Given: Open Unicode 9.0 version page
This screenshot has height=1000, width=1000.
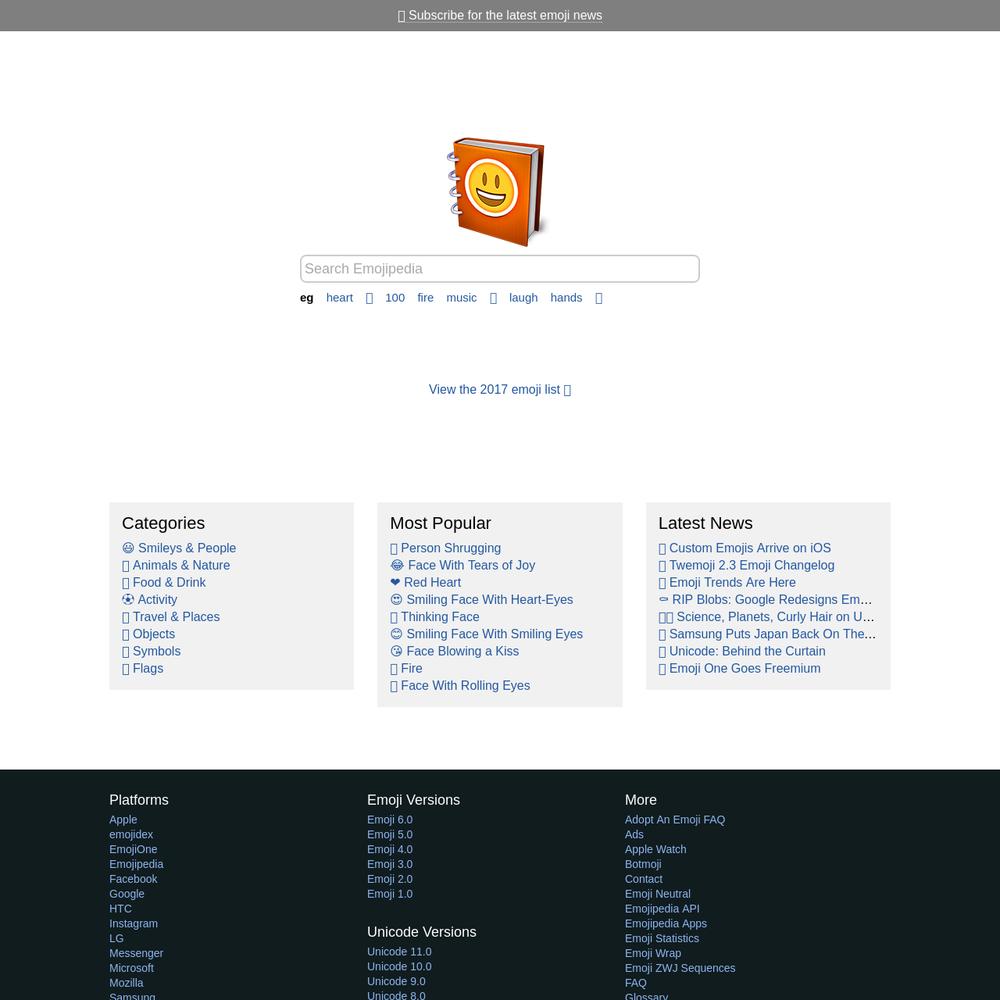Looking at the screenshot, I should (396, 981).
